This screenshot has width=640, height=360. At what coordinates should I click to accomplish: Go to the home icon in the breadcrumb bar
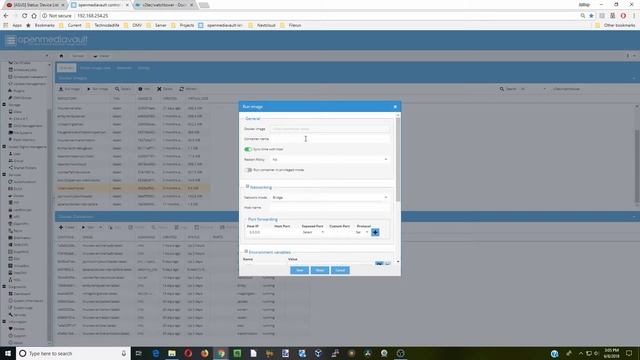pyautogui.click(x=61, y=56)
